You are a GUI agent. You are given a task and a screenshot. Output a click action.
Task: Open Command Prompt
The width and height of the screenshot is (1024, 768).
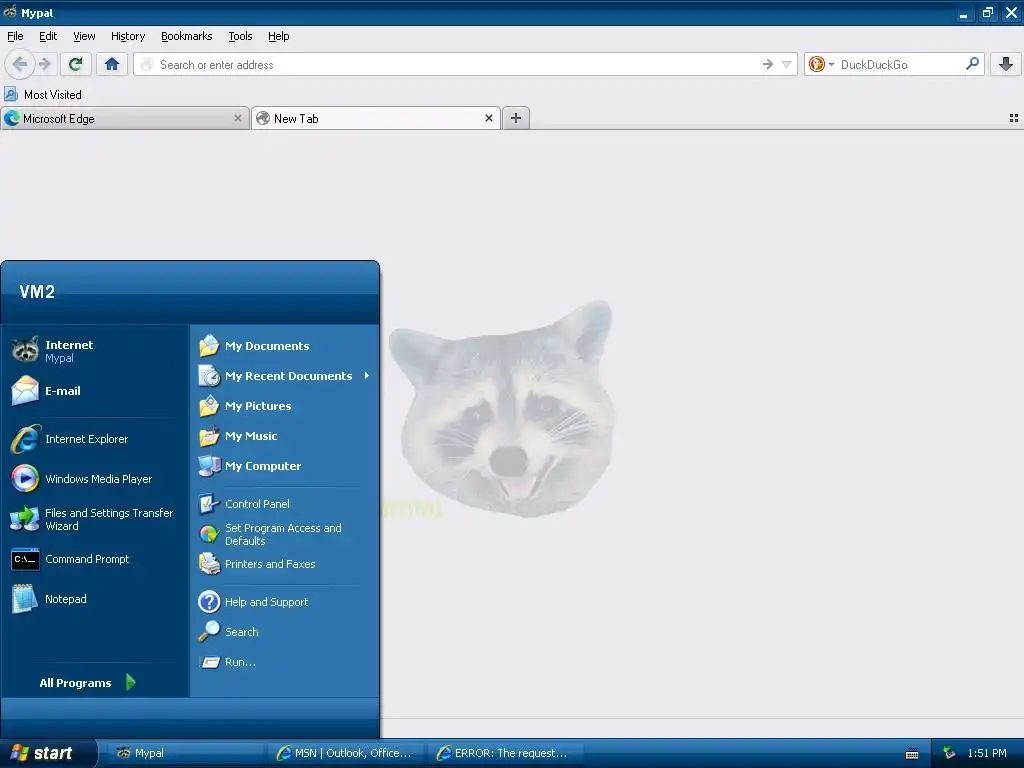point(95,559)
